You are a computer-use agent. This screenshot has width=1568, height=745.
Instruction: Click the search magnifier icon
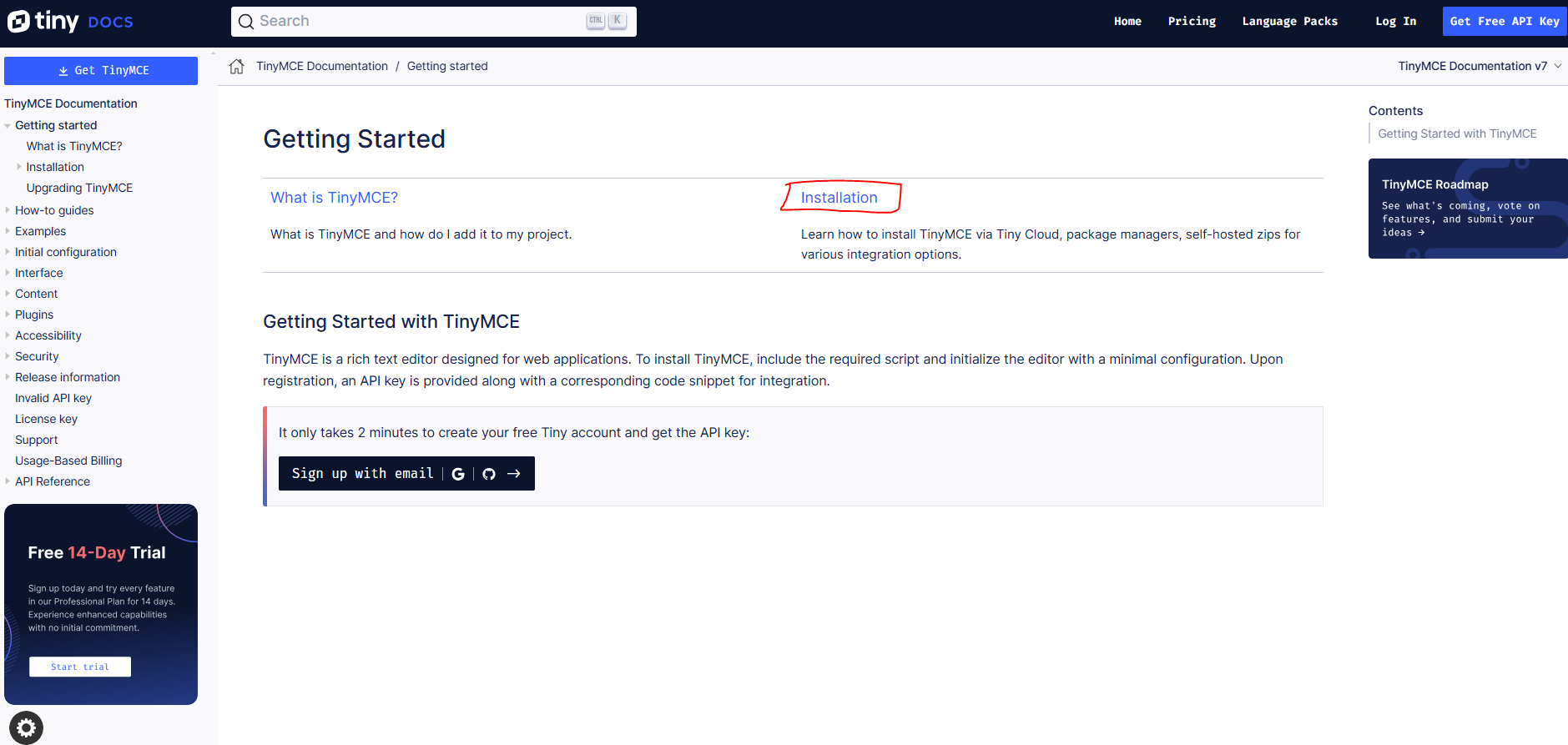tap(246, 22)
